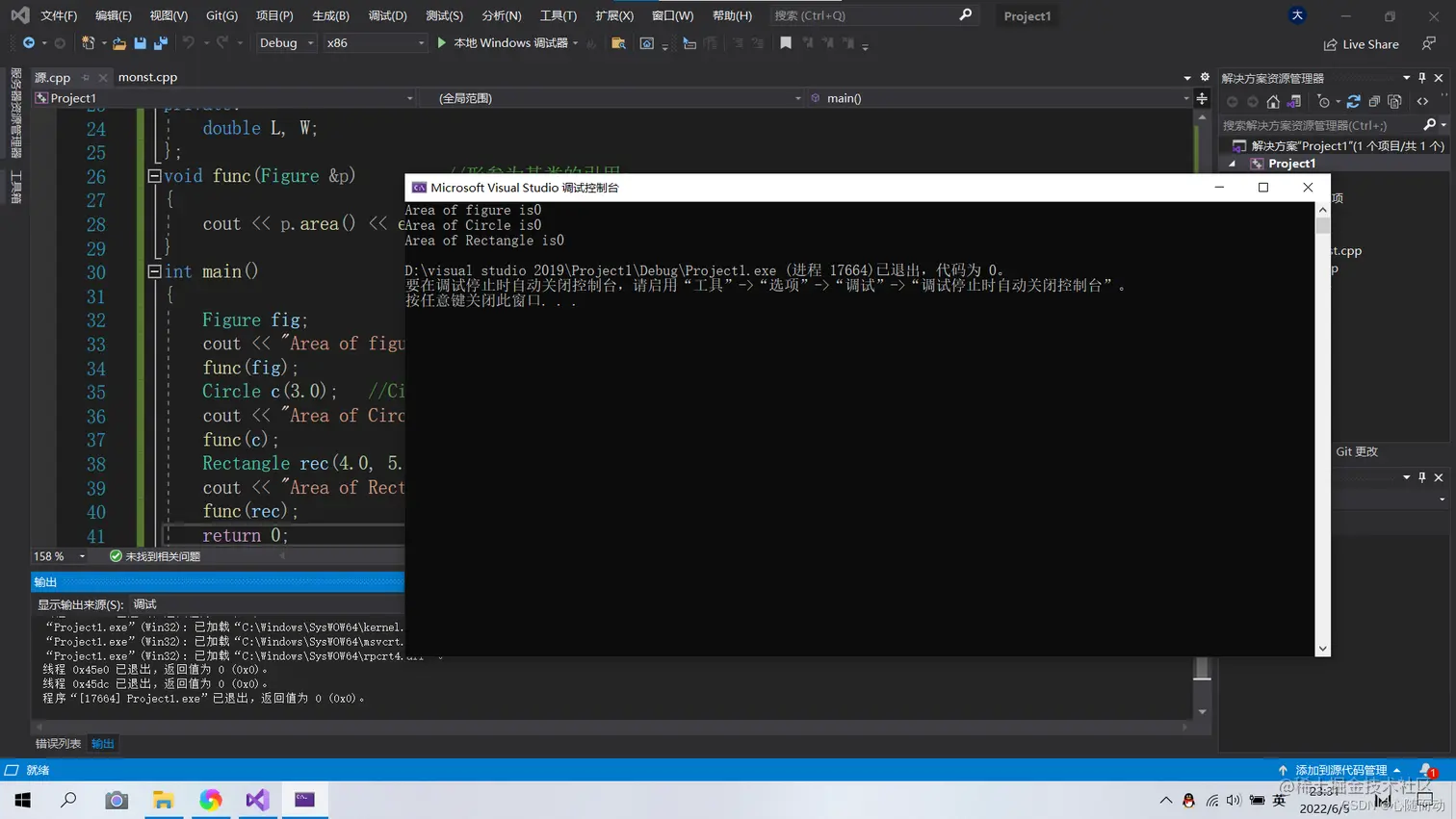
Task: Open the editor tab settings gear icon
Action: point(1205,77)
